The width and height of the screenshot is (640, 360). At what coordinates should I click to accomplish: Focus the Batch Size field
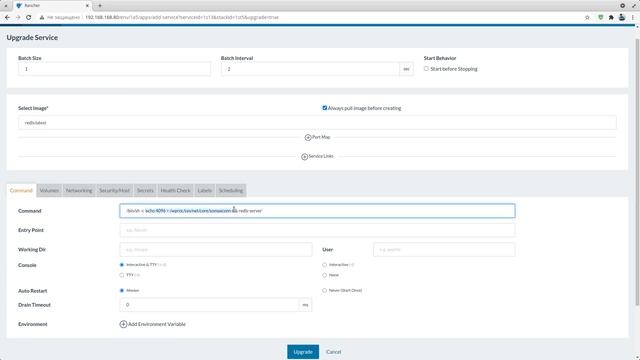(x=114, y=69)
